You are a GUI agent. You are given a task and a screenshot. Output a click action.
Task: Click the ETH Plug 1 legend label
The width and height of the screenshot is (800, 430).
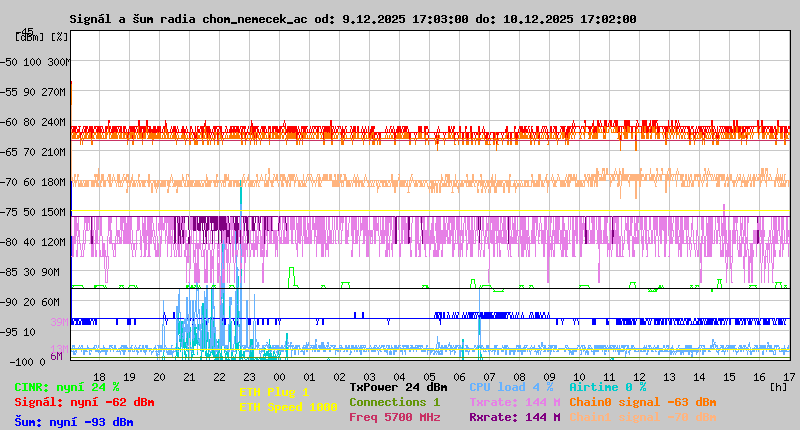[x=274, y=392]
